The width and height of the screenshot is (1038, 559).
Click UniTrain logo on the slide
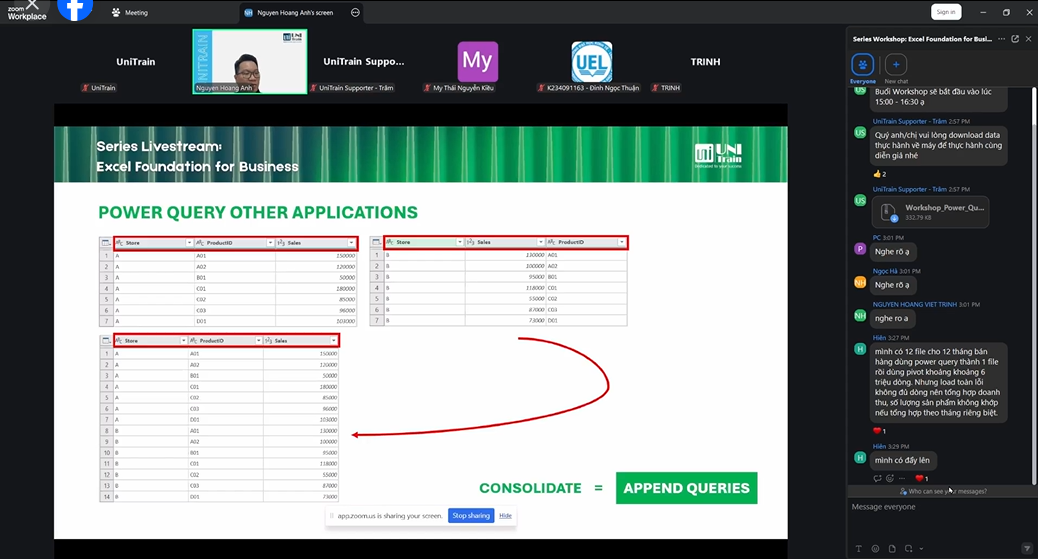(x=718, y=154)
